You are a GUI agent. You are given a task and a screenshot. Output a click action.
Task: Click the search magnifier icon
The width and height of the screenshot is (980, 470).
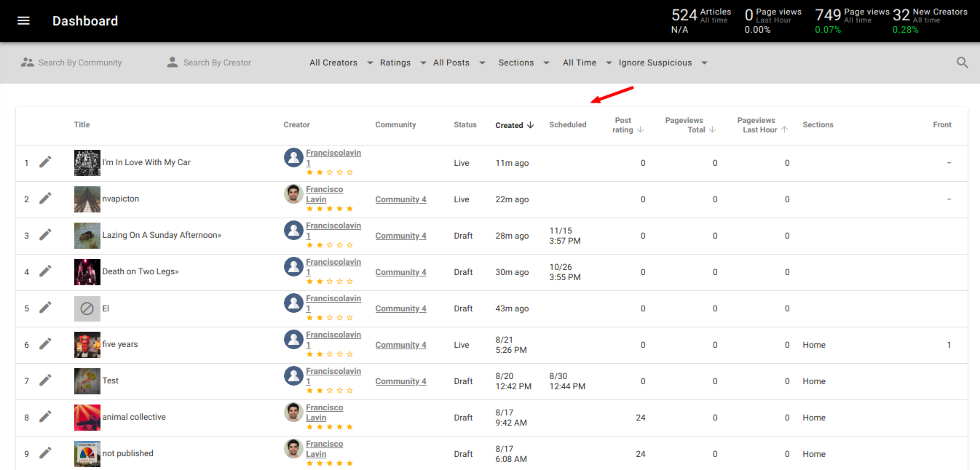[962, 63]
